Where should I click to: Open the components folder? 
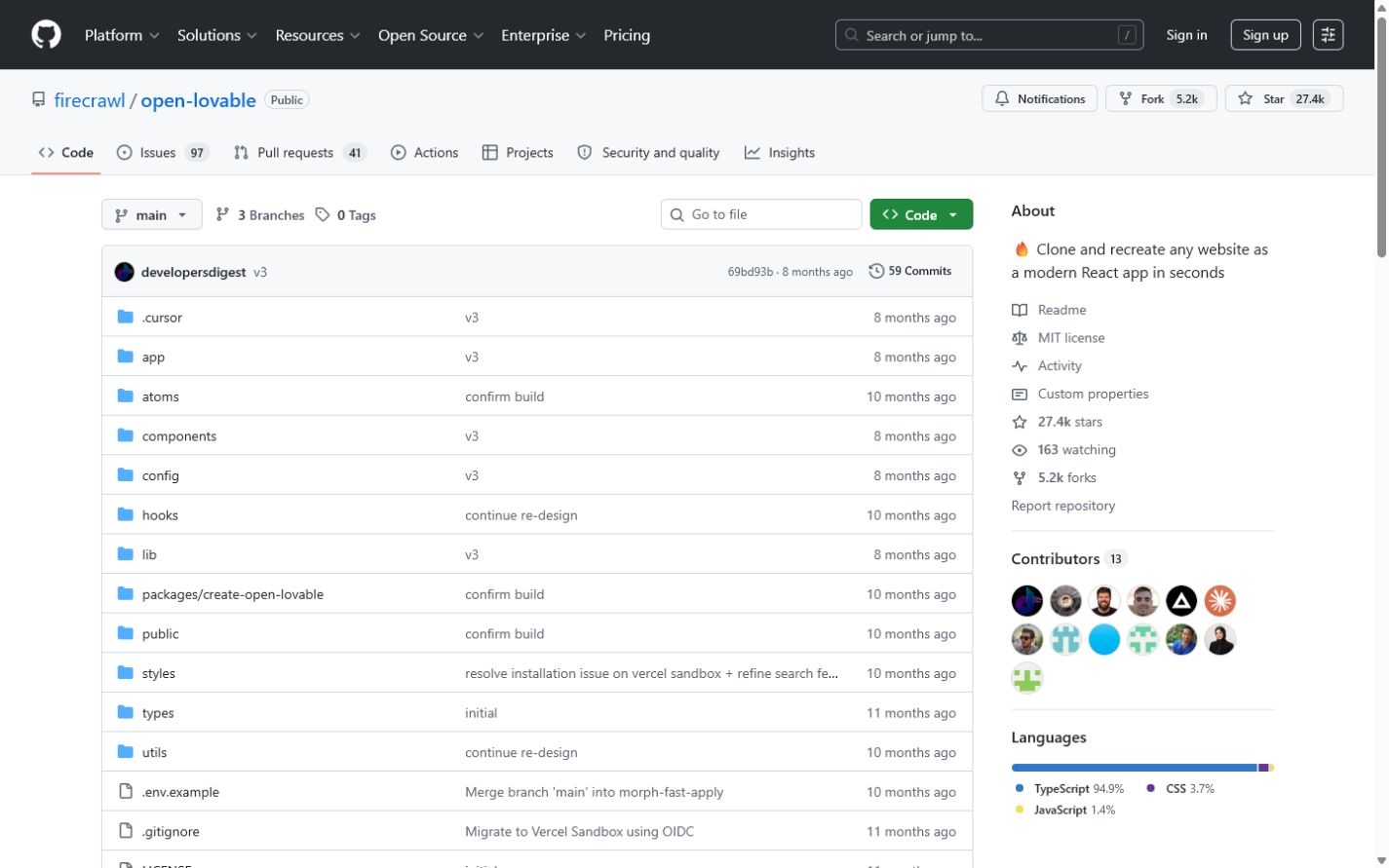[x=179, y=435]
